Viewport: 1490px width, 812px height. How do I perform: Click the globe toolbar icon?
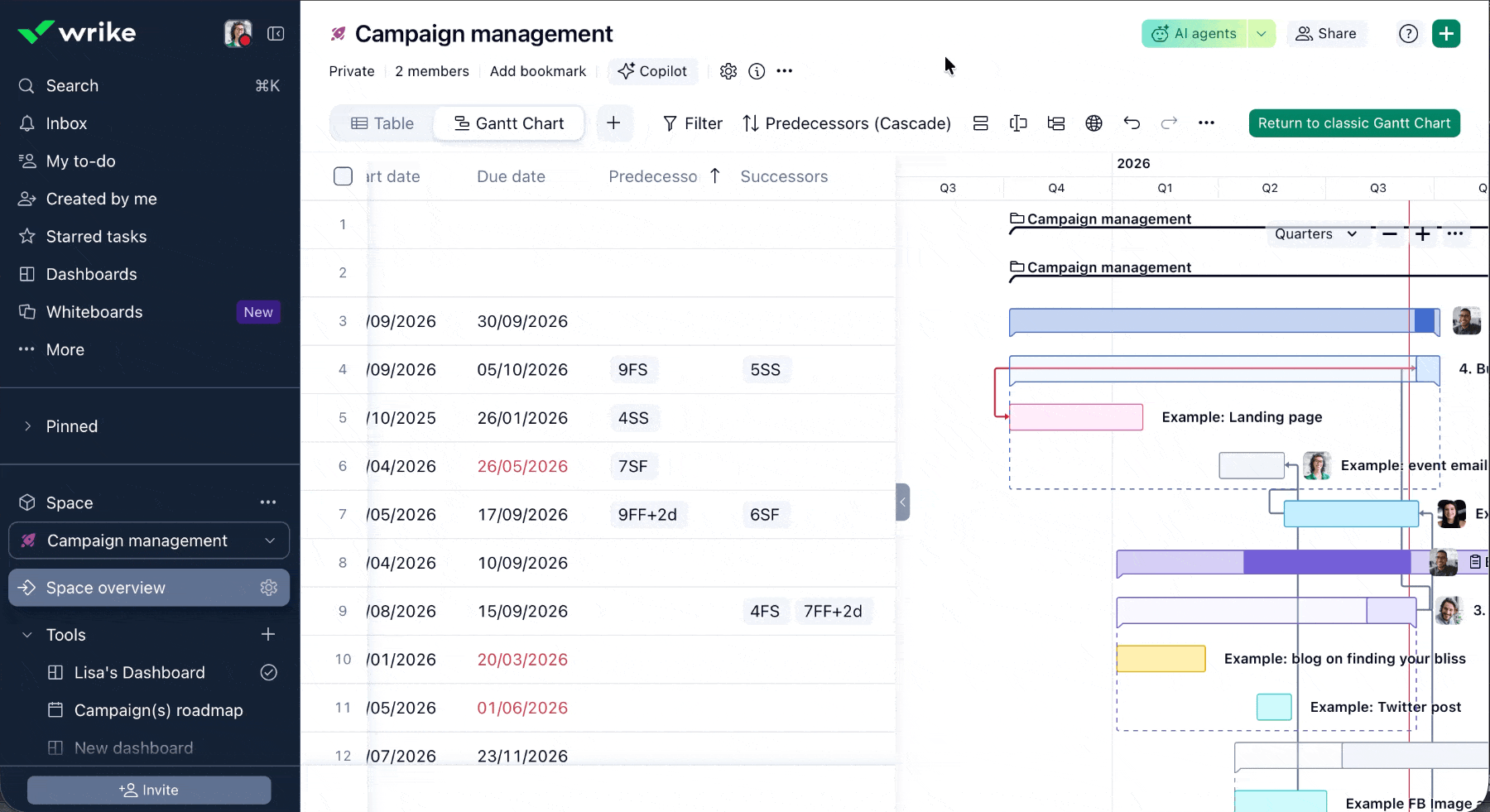[x=1093, y=123]
